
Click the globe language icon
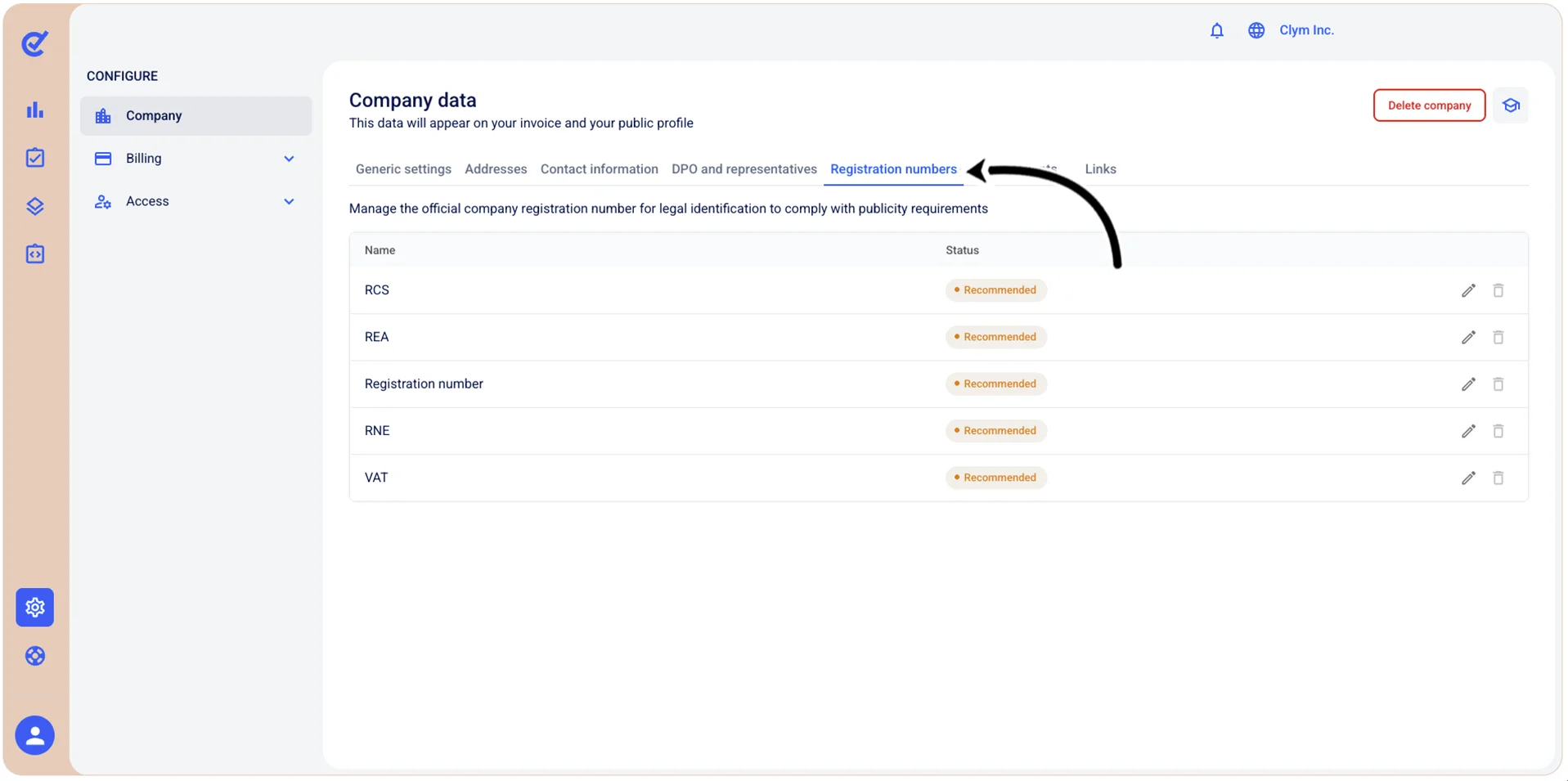pyautogui.click(x=1256, y=30)
